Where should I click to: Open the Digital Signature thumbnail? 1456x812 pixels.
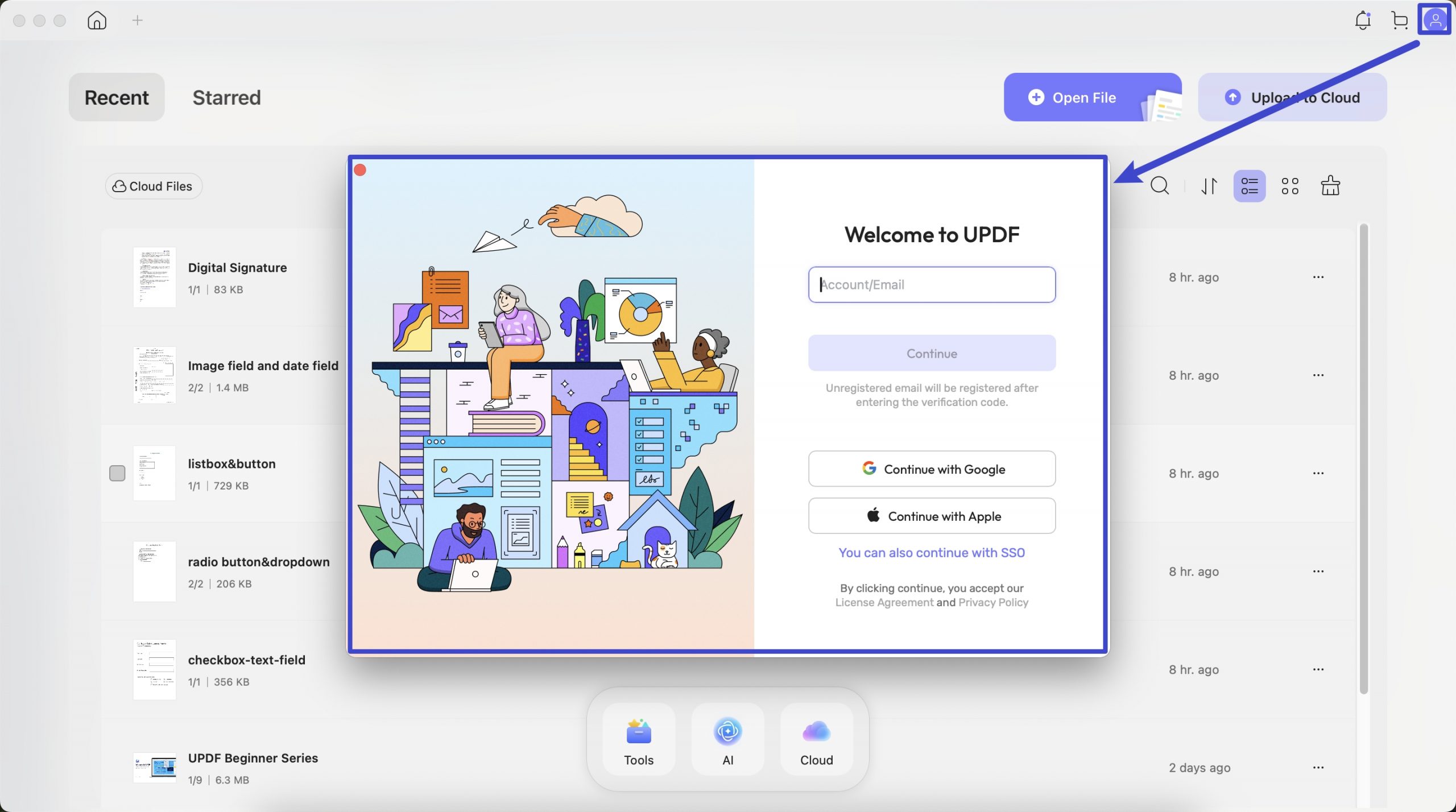point(155,277)
